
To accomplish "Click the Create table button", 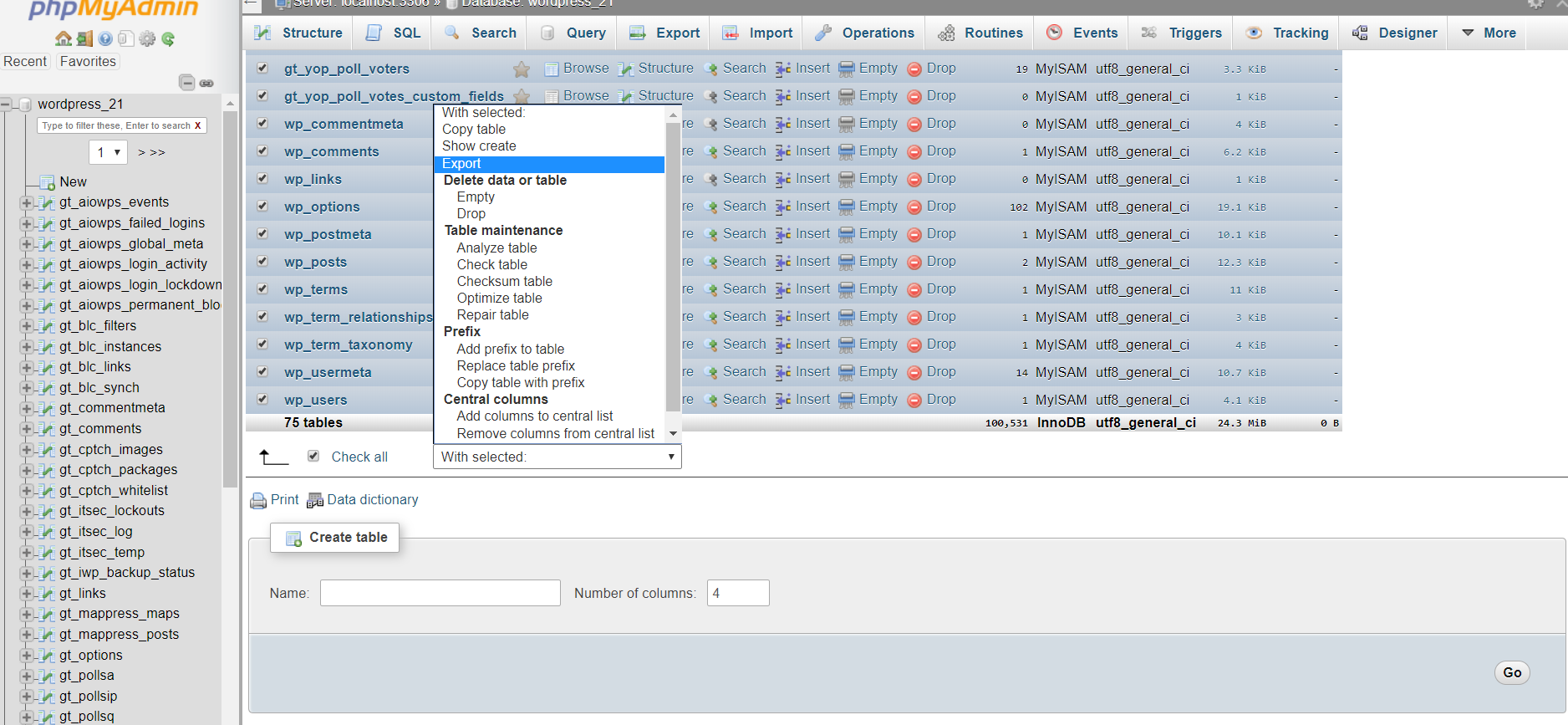I will 335,538.
